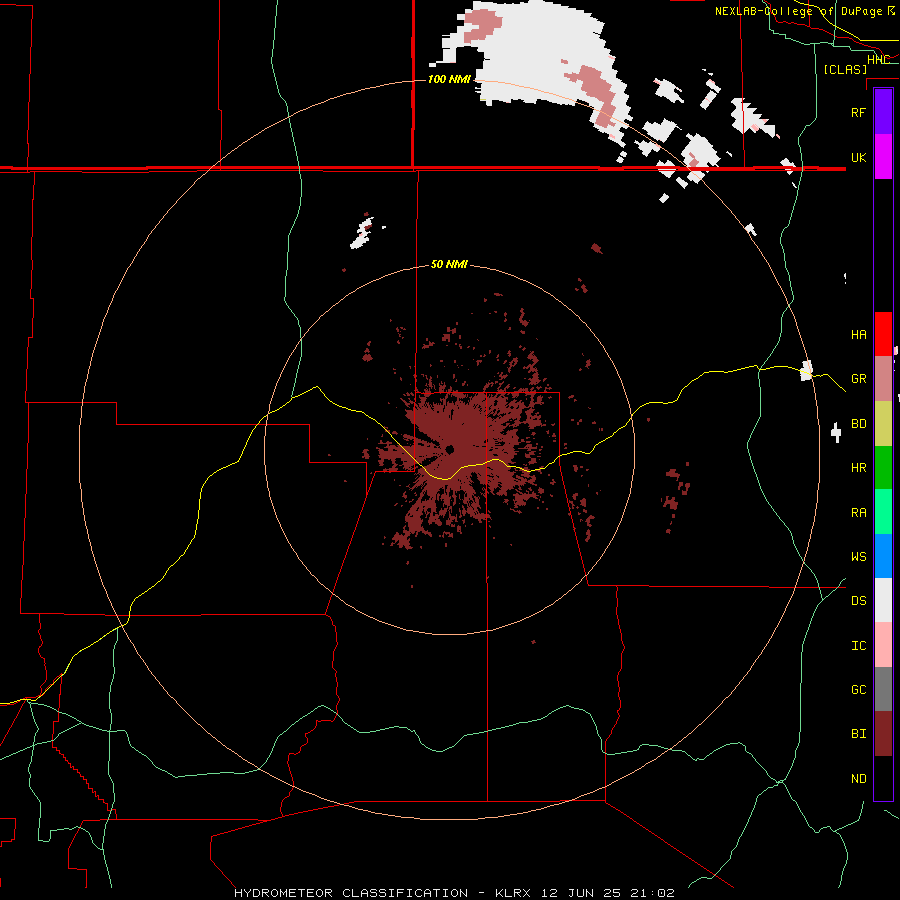Click the brown BI legend swatch

[883, 734]
